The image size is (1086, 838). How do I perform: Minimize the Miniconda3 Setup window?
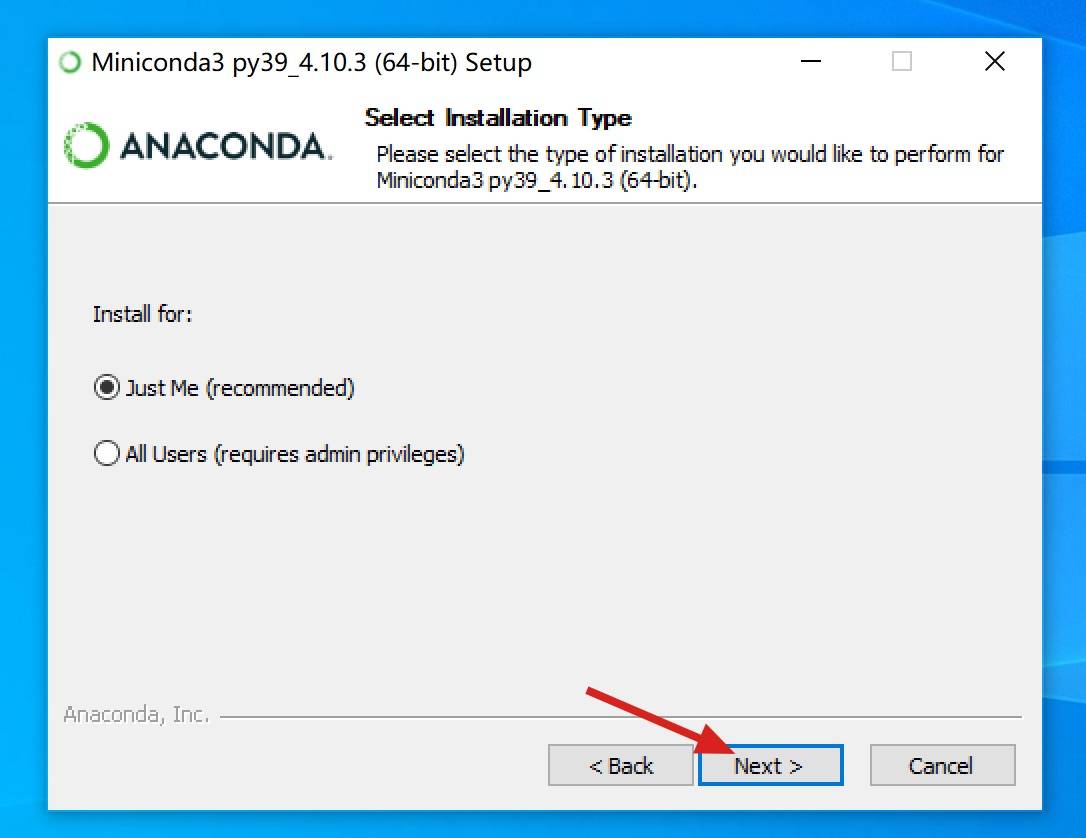click(x=810, y=62)
